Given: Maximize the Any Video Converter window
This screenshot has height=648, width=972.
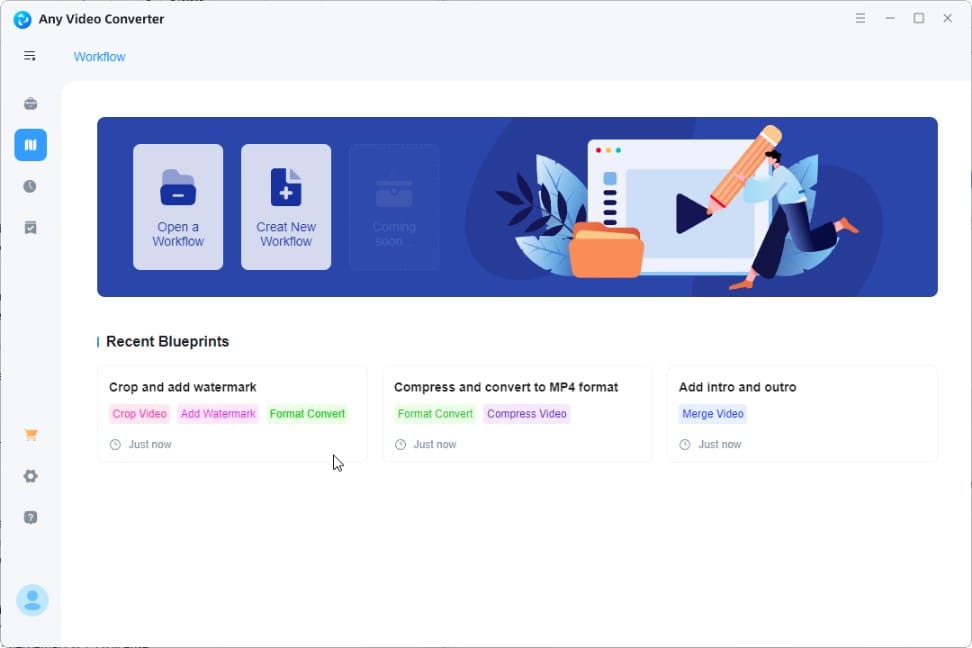Looking at the screenshot, I should click(919, 18).
